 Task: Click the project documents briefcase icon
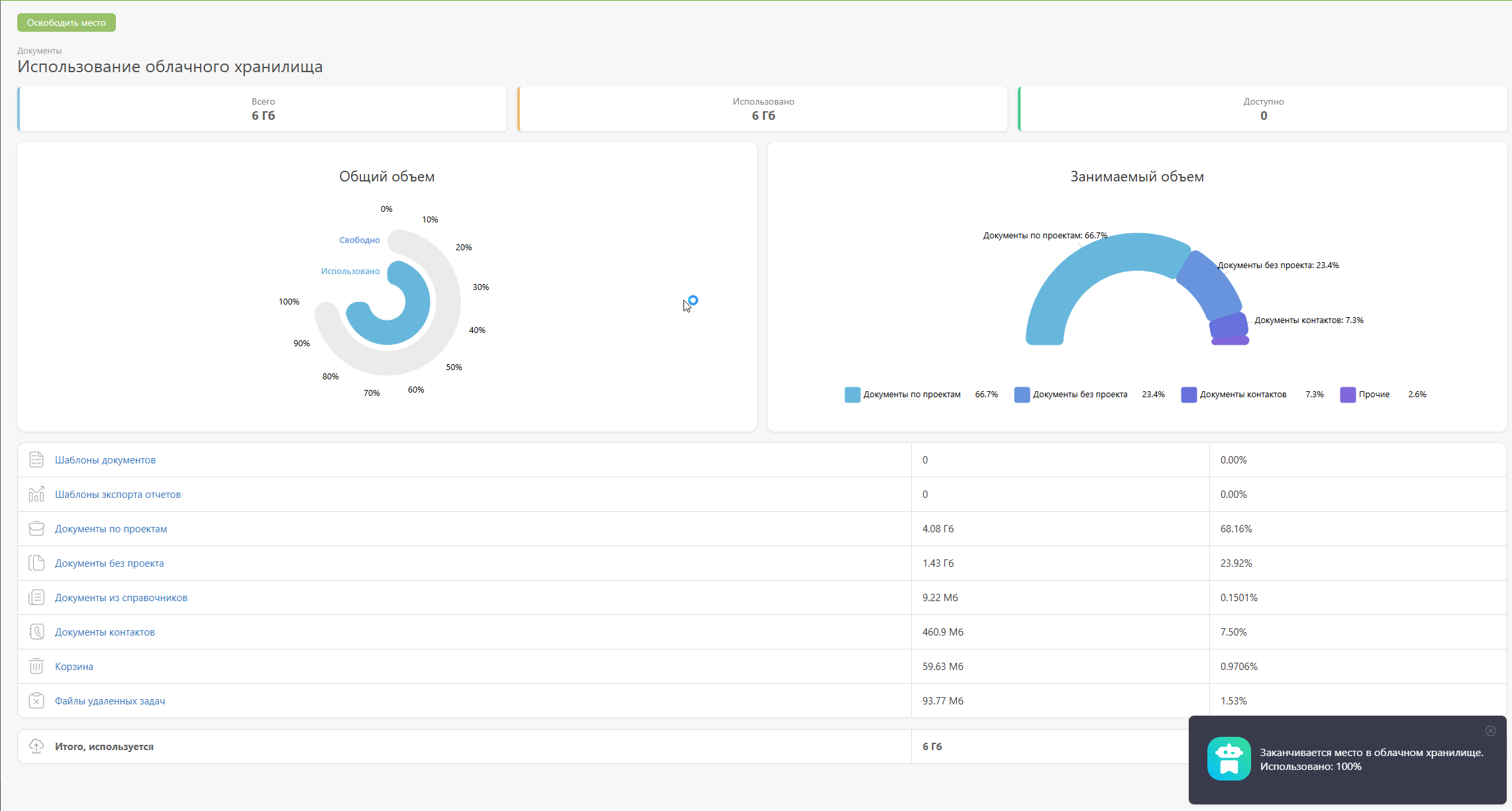[x=36, y=528]
